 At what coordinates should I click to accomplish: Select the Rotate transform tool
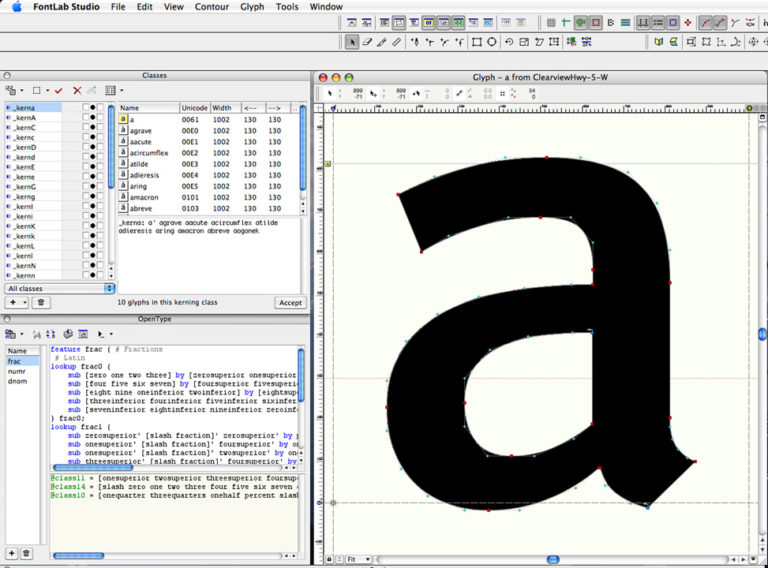(x=509, y=42)
